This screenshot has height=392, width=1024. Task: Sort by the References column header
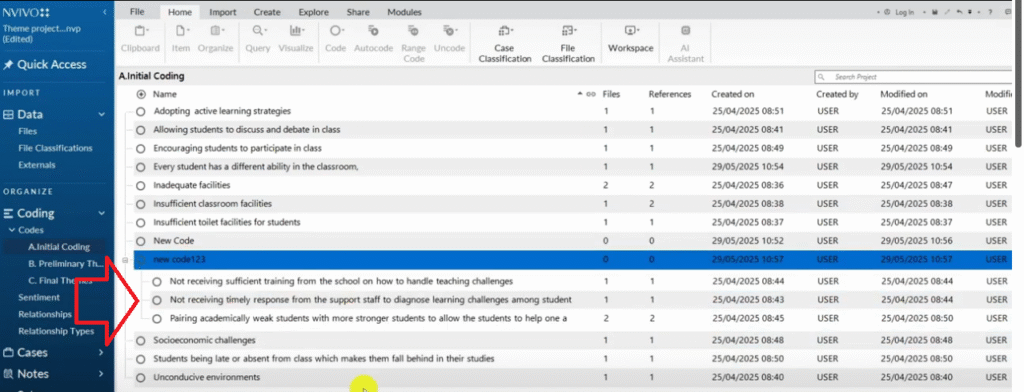coord(669,95)
